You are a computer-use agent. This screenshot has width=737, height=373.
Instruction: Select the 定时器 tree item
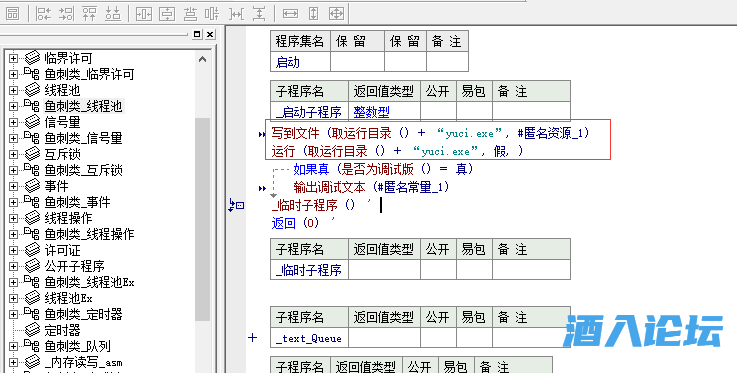62,330
